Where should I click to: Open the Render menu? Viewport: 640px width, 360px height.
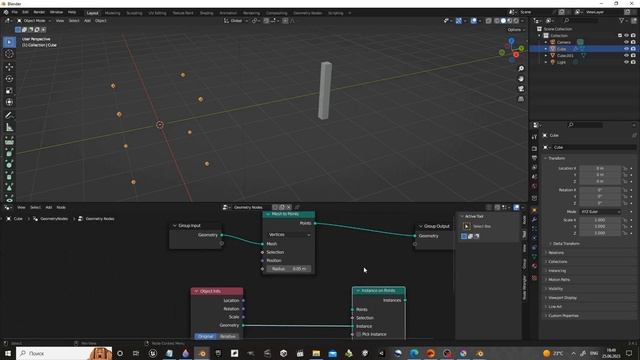[39, 12]
